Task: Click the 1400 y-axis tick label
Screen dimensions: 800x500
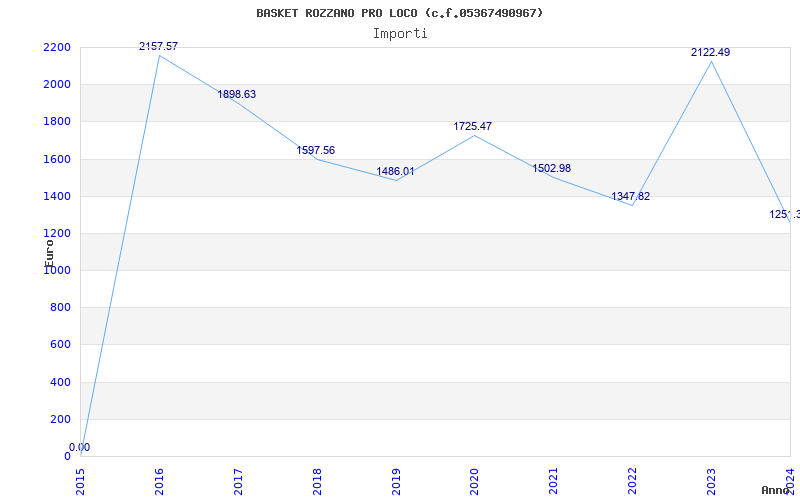Action: point(57,196)
